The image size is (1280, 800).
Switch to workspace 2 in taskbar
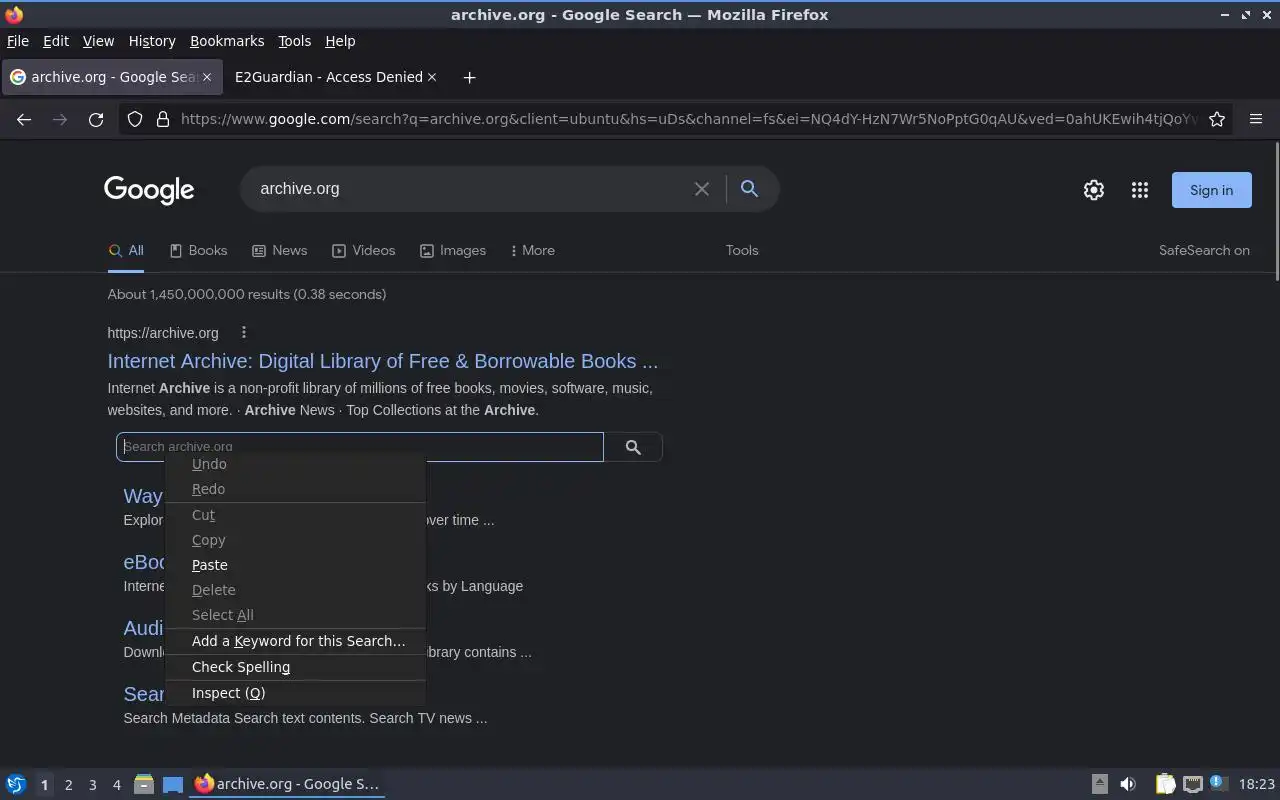coord(68,785)
